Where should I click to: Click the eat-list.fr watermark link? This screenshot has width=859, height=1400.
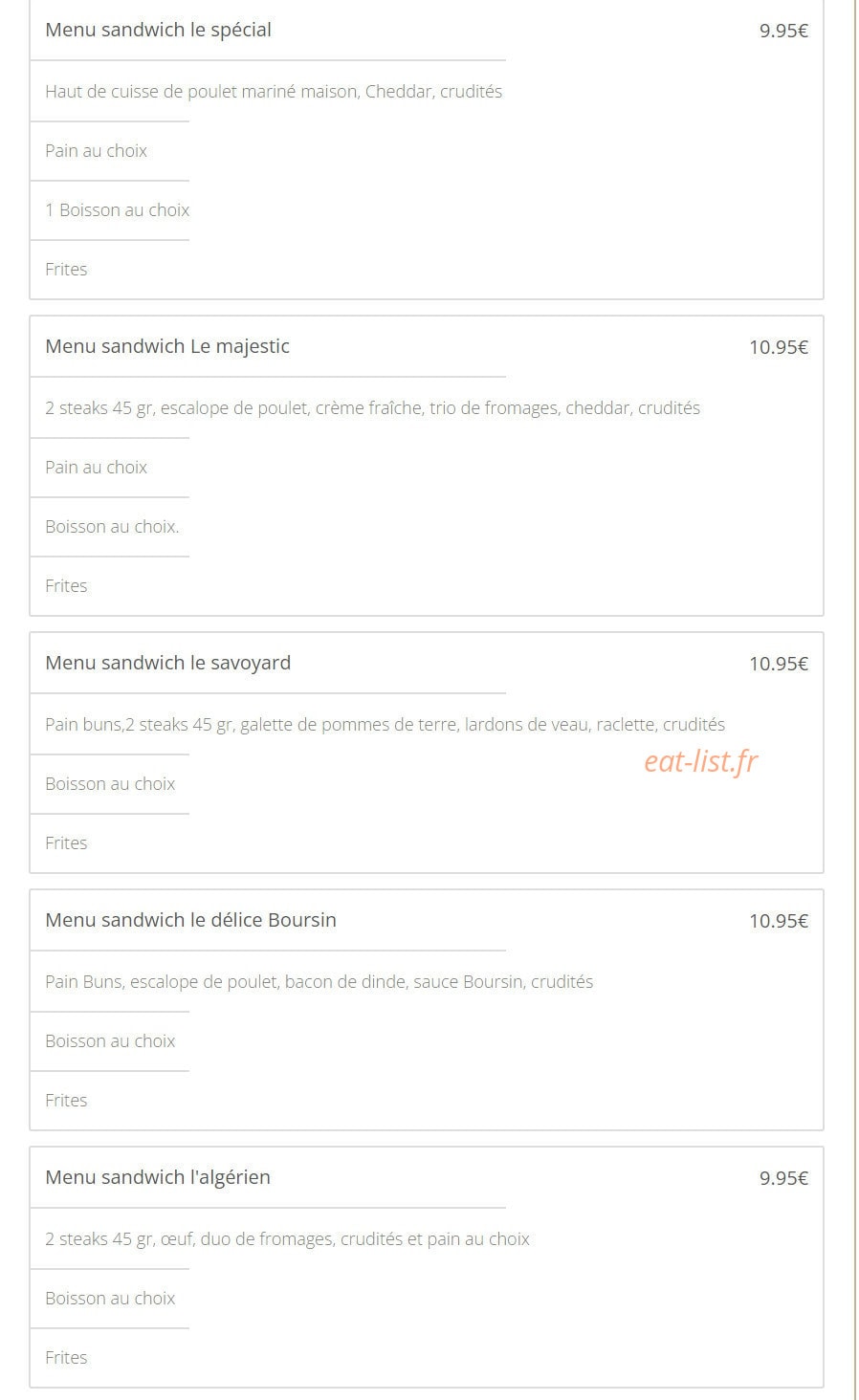[701, 761]
